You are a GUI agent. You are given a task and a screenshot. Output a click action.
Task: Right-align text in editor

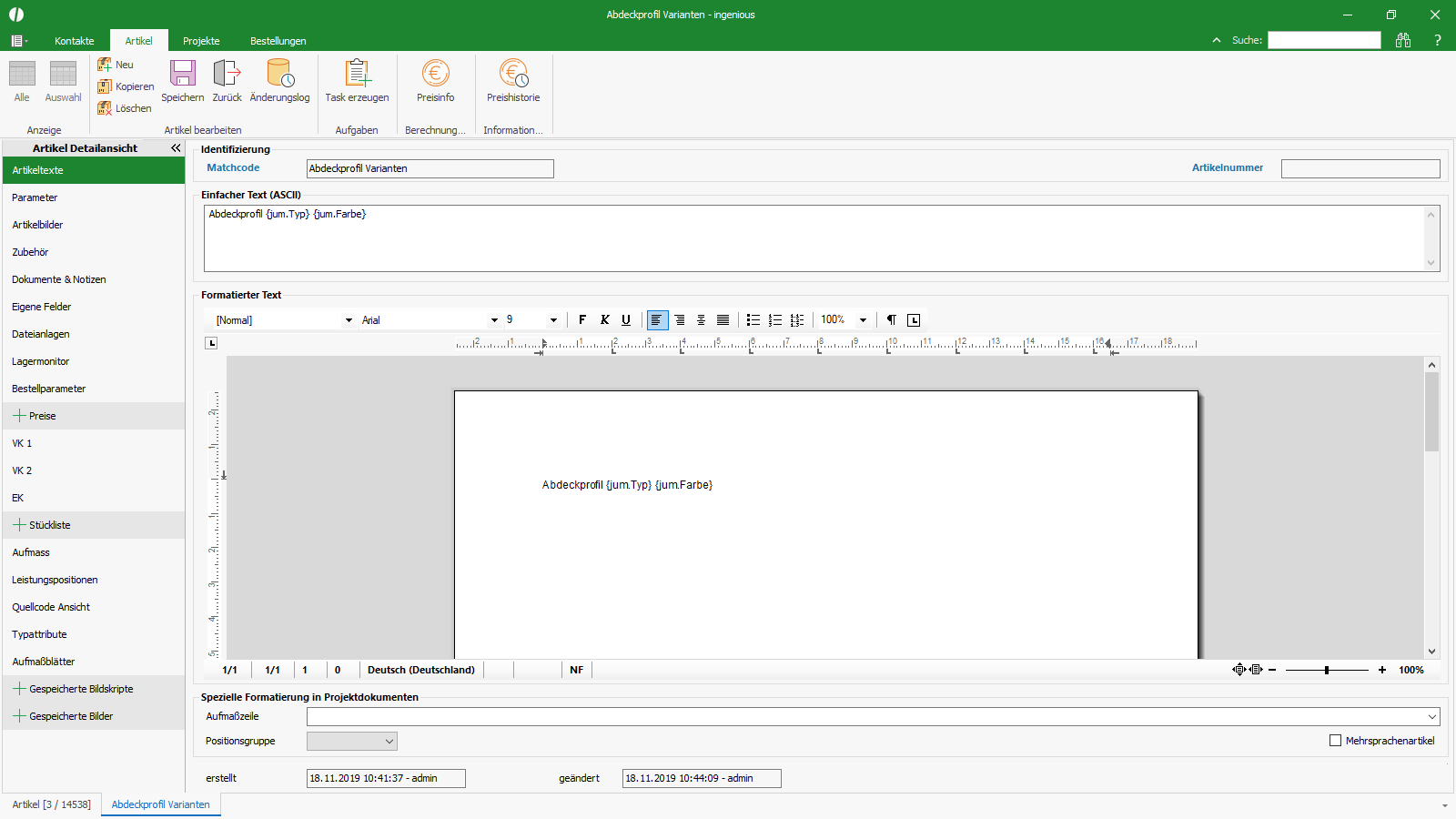click(679, 319)
